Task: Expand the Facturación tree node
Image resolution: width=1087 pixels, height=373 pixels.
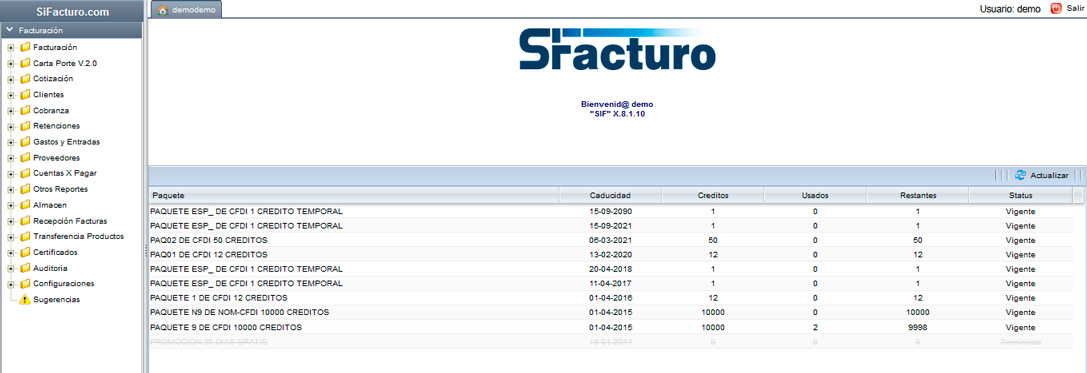Action: coord(11,48)
